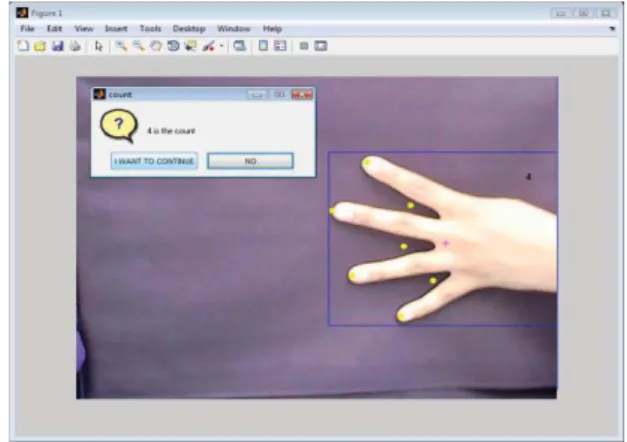Minimize the Figure 1 window
The height and width of the screenshot is (442, 627).
[561, 14]
